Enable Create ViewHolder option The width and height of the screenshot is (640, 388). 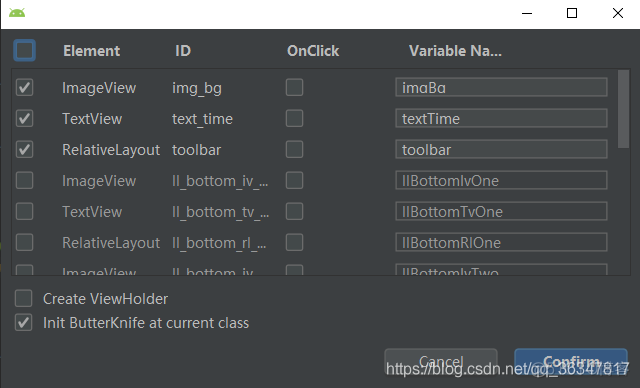click(23, 298)
